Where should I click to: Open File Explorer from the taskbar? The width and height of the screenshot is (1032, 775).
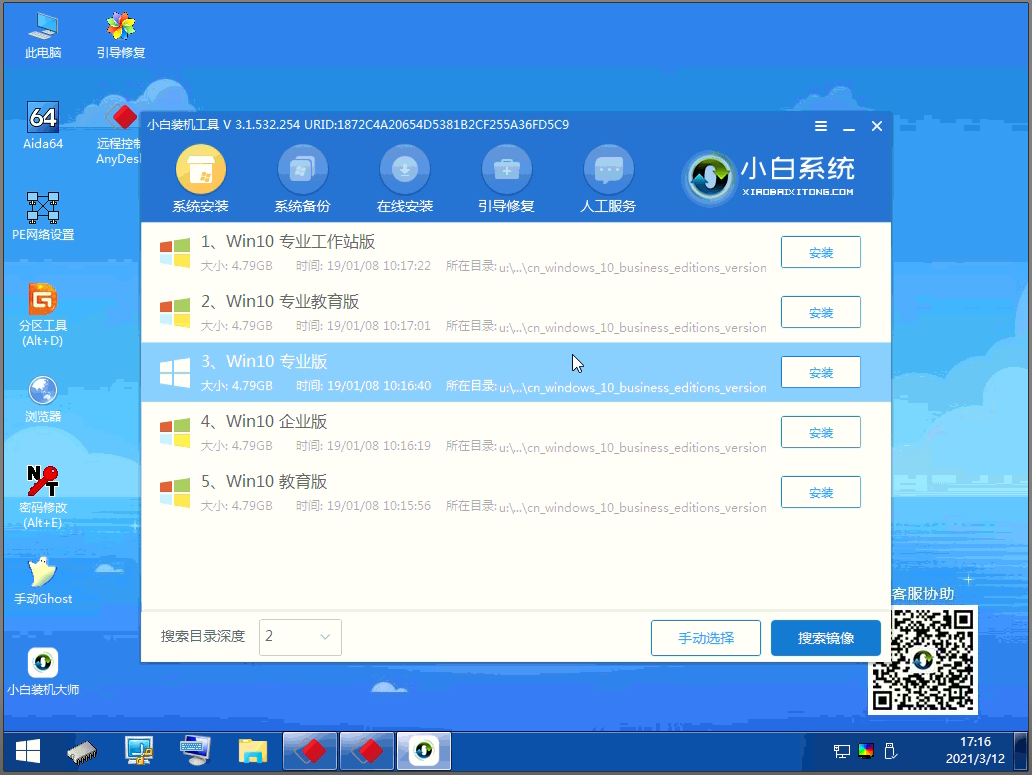253,750
